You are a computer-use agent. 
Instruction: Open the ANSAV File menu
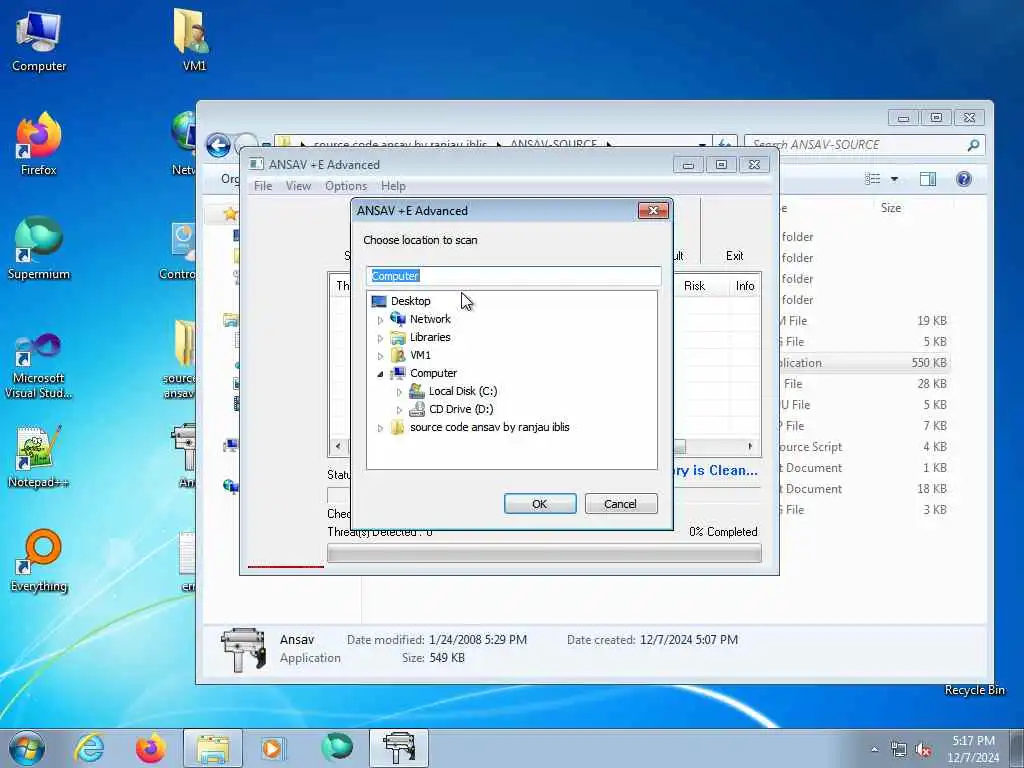coord(263,185)
